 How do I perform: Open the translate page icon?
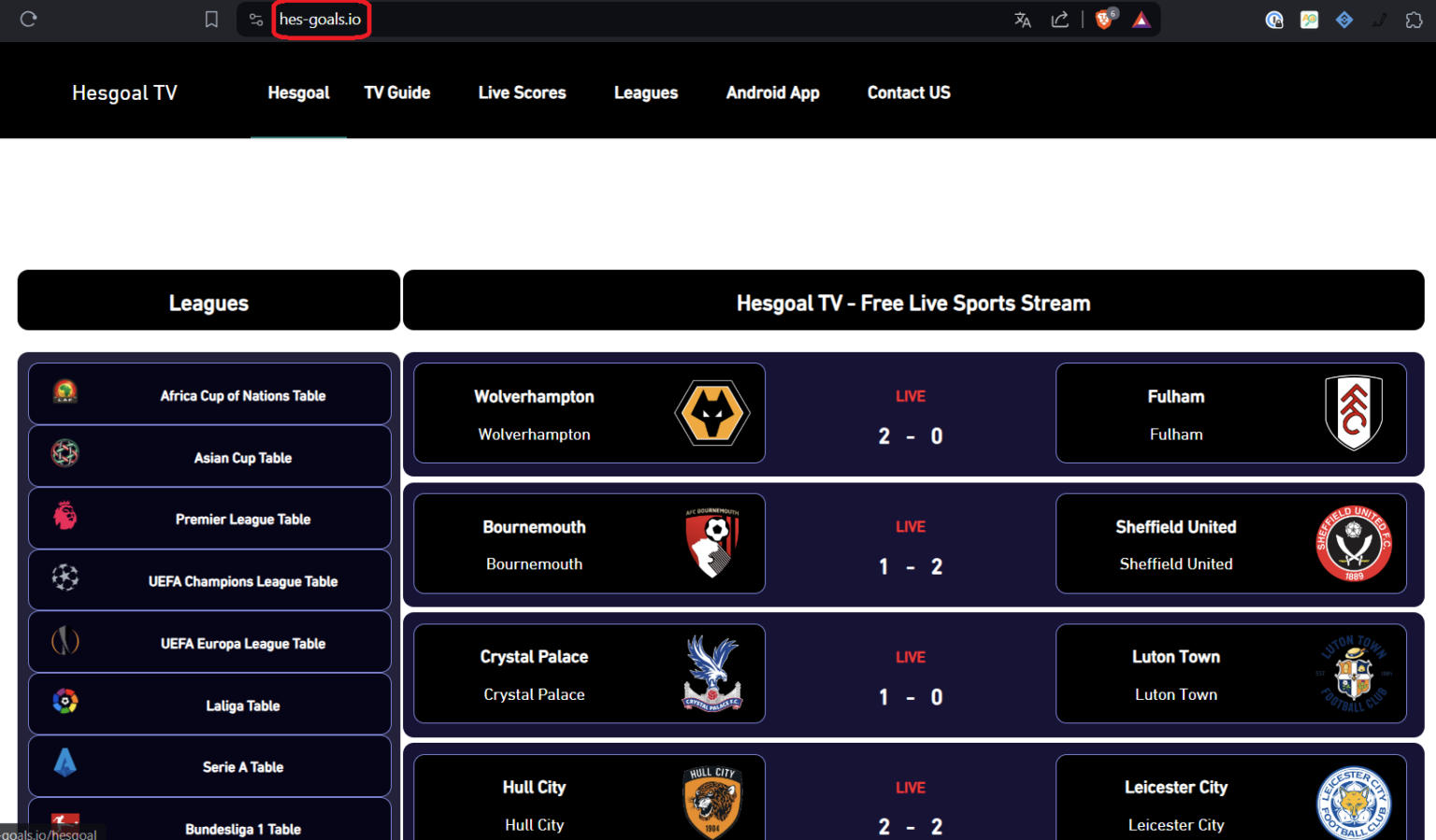click(1022, 20)
